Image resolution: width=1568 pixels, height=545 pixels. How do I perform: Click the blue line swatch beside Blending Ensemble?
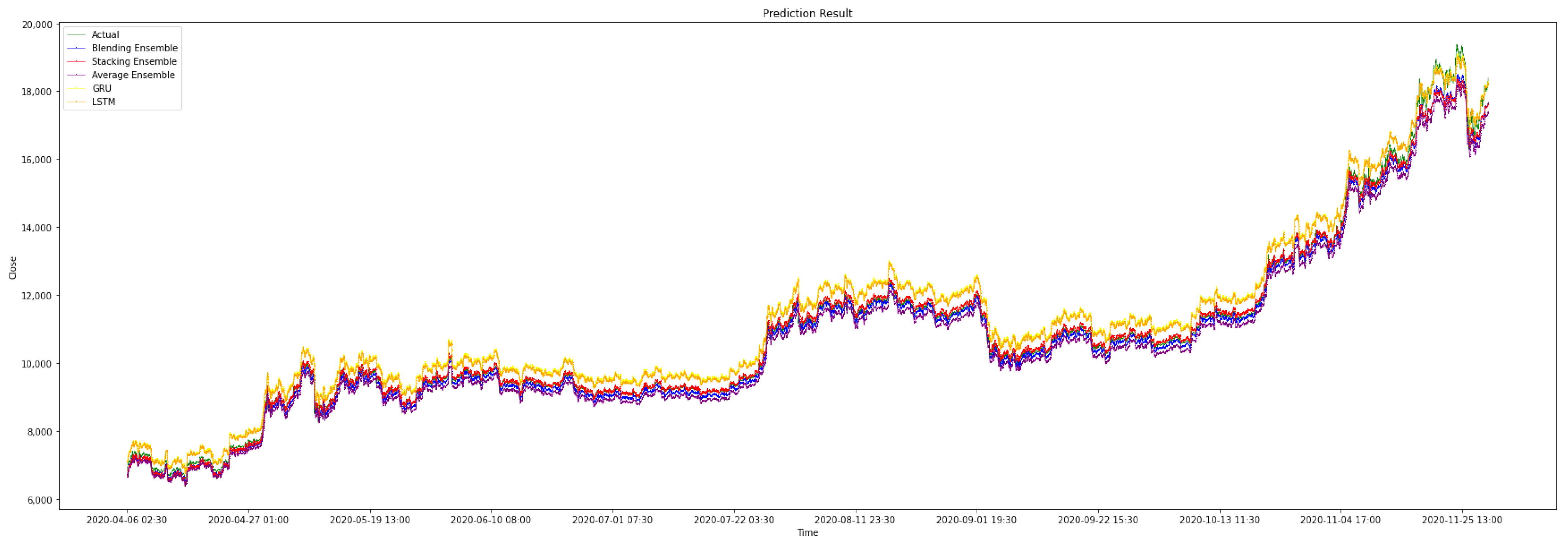76,48
